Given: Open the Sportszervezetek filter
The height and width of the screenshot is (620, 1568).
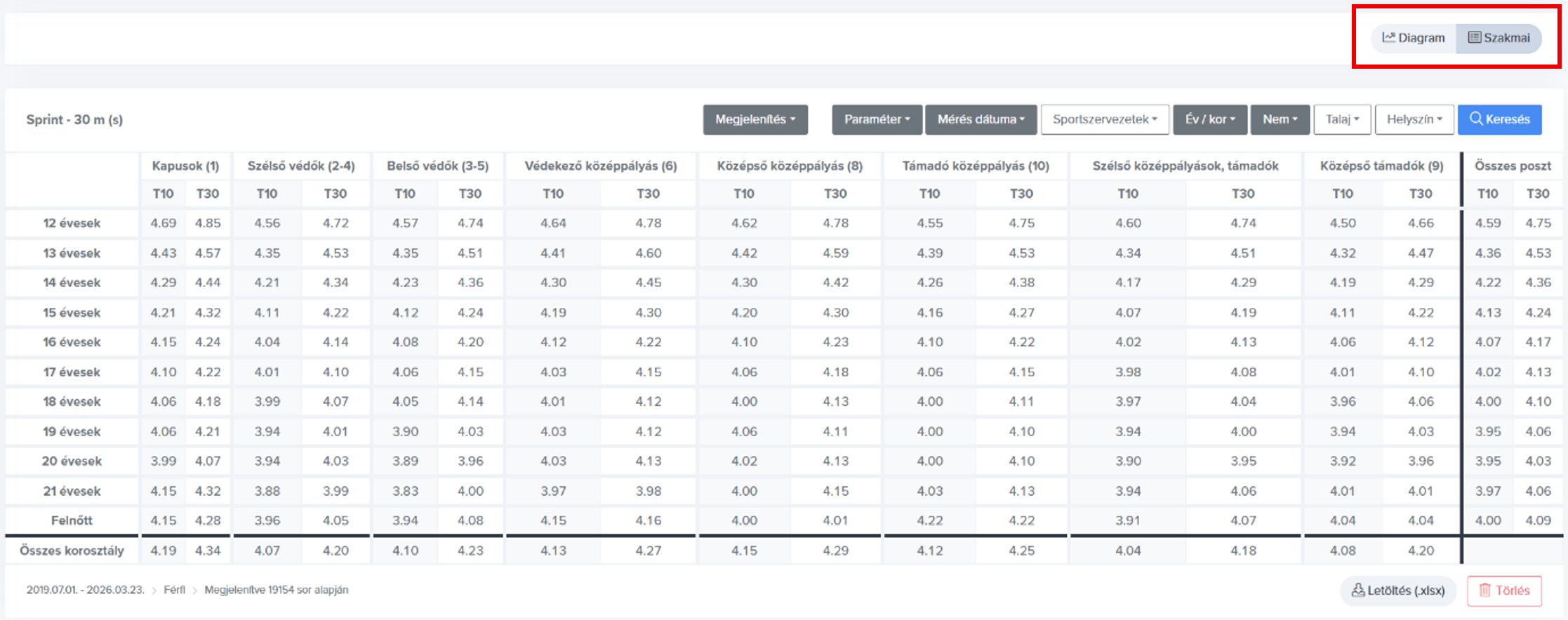Looking at the screenshot, I should [x=1105, y=119].
